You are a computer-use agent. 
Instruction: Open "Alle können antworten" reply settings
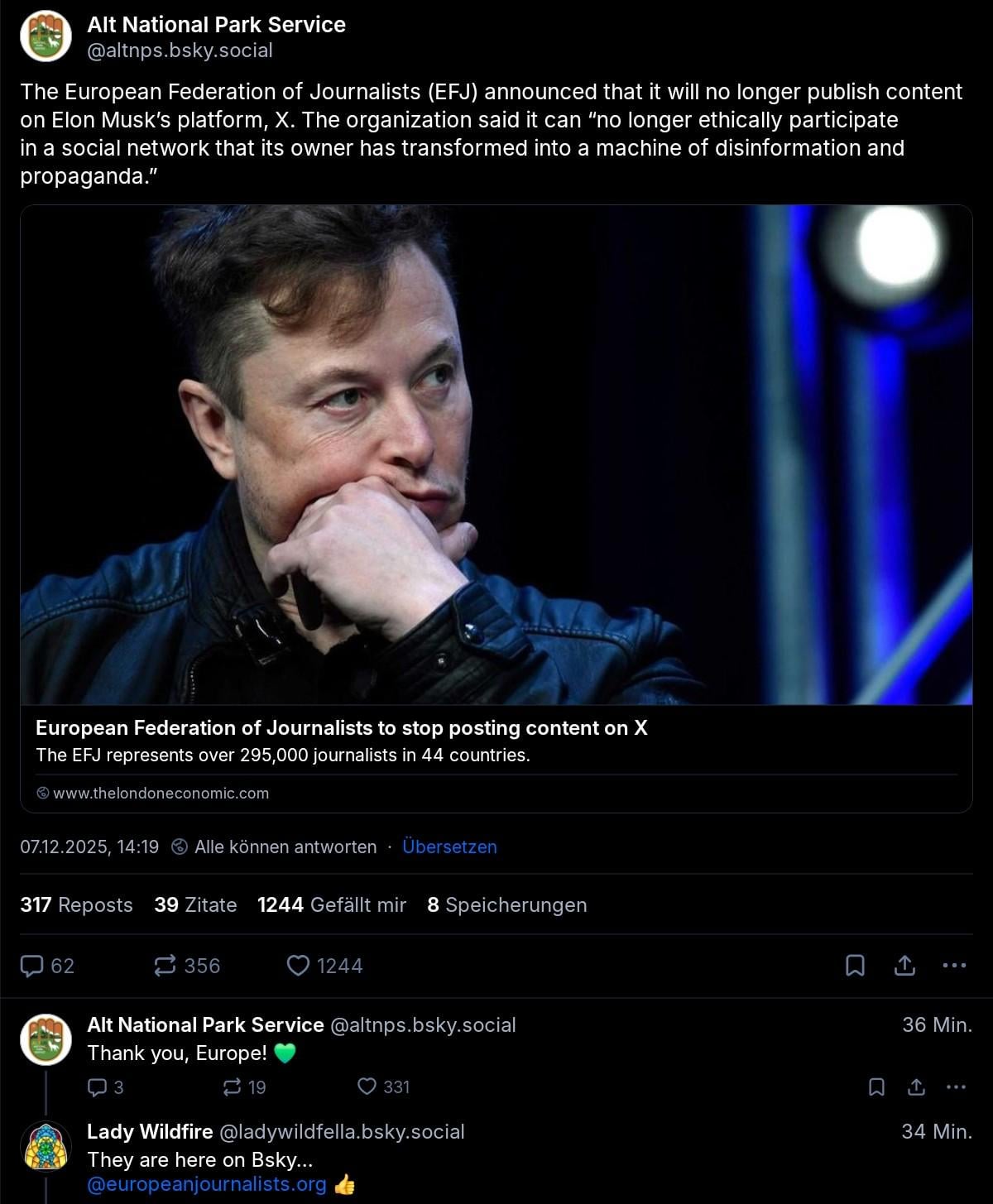pos(285,847)
